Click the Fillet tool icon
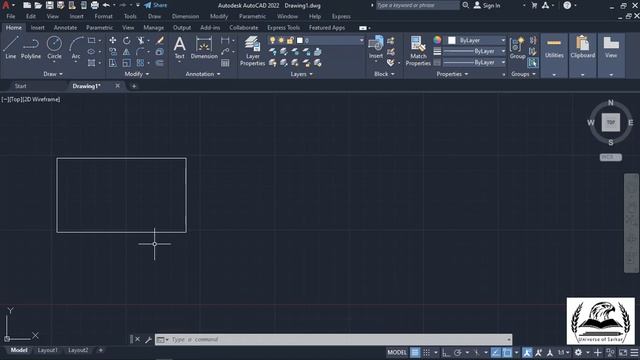This screenshot has height=360, width=640. 141,52
